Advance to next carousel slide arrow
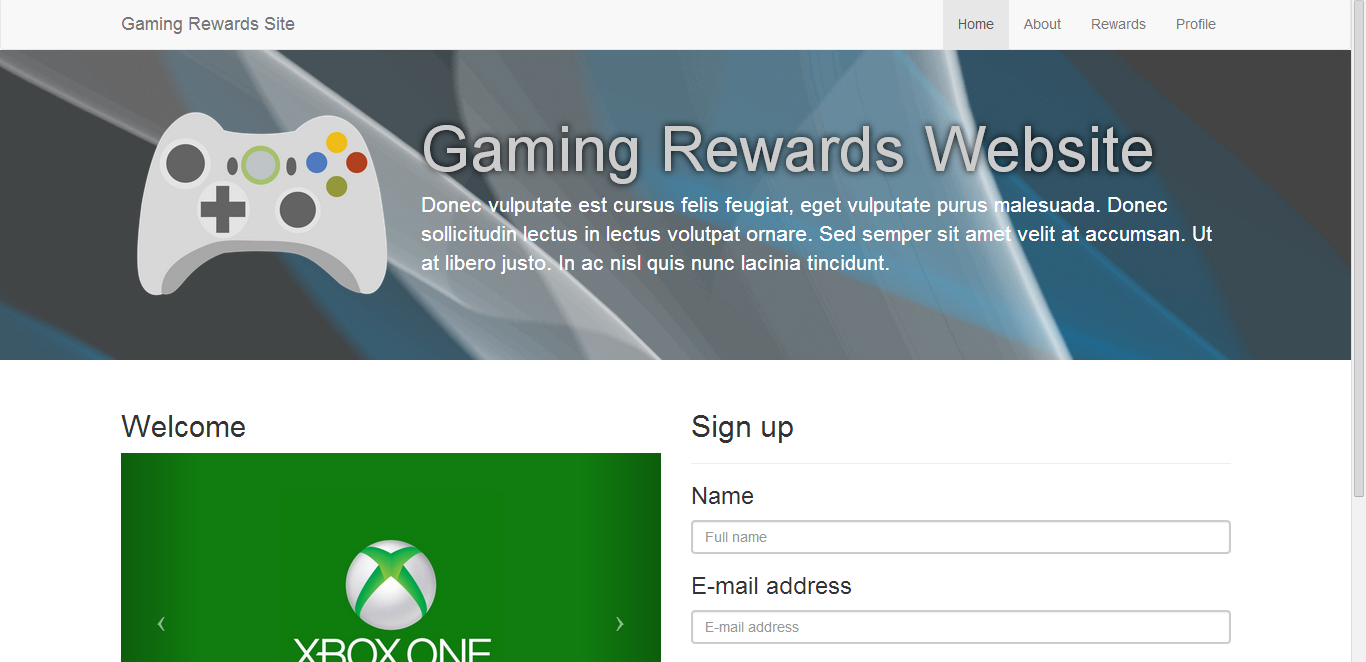1366x662 pixels. [620, 624]
